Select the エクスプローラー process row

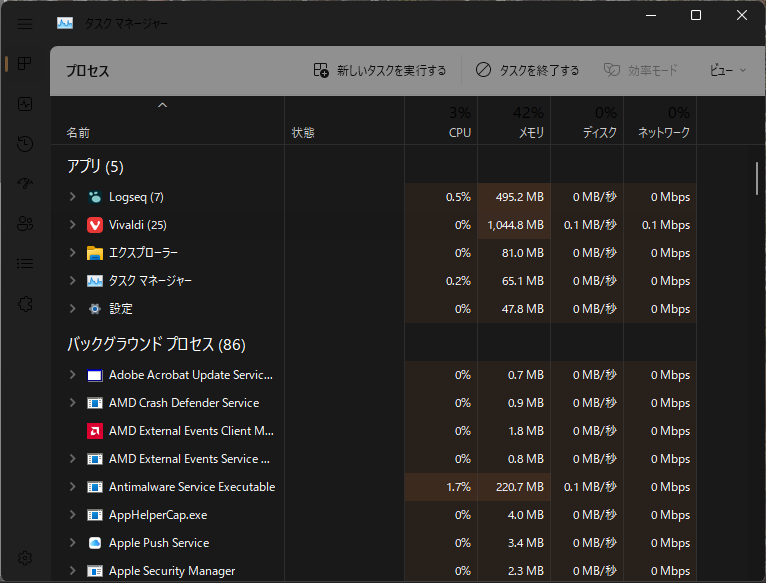[x=374, y=253]
